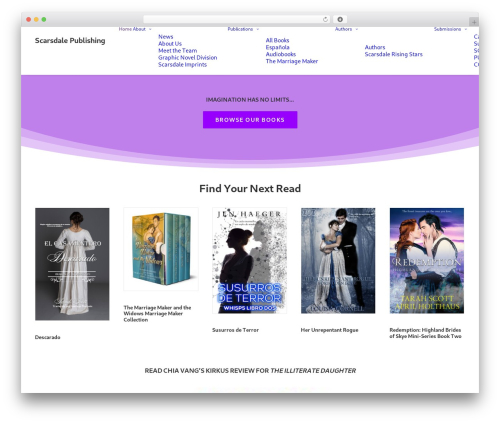The width and height of the screenshot is (500, 423).
Task: Open Authors submenu link
Action: (375, 47)
